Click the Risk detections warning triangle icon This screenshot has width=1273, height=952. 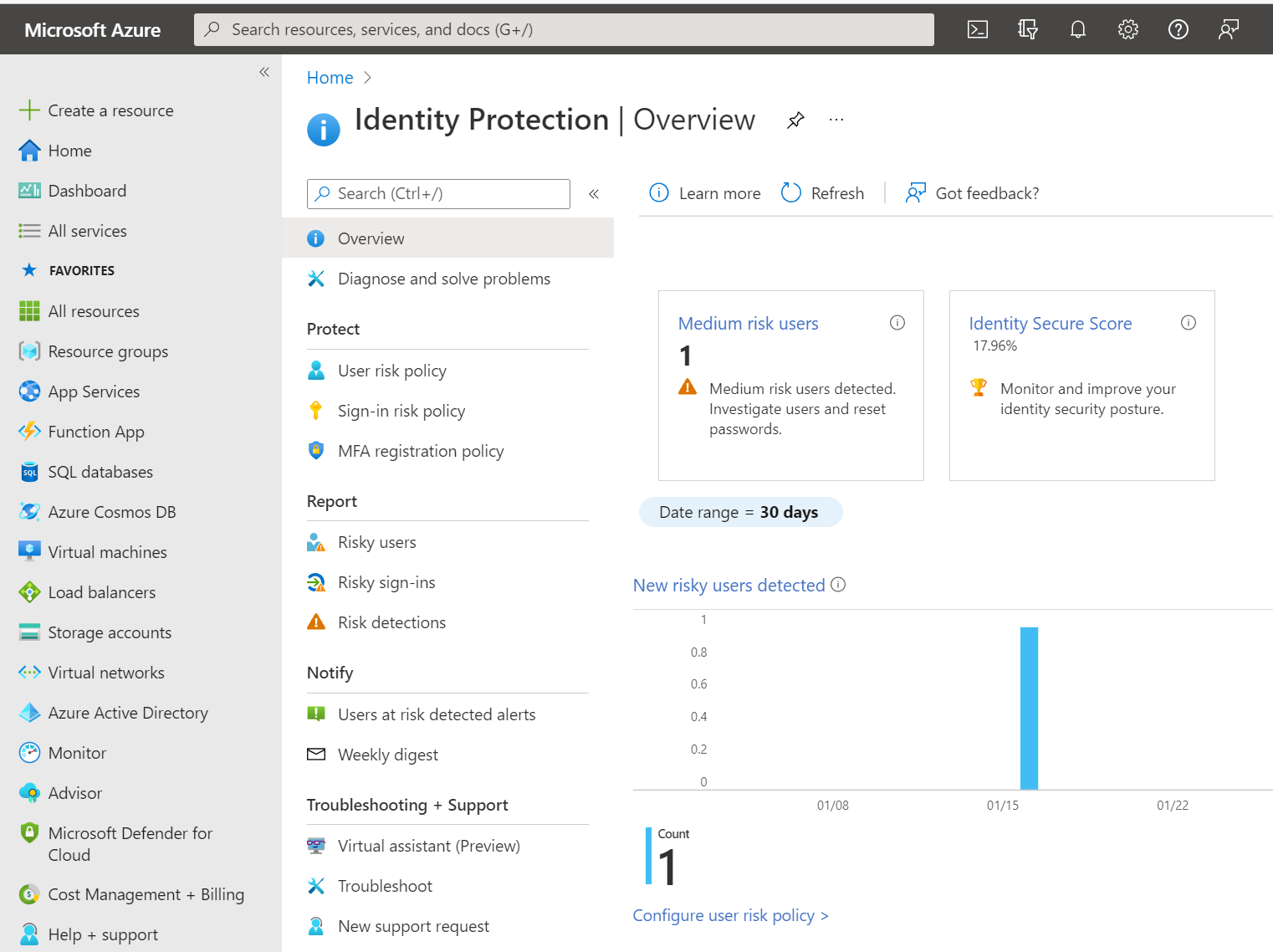pos(316,622)
